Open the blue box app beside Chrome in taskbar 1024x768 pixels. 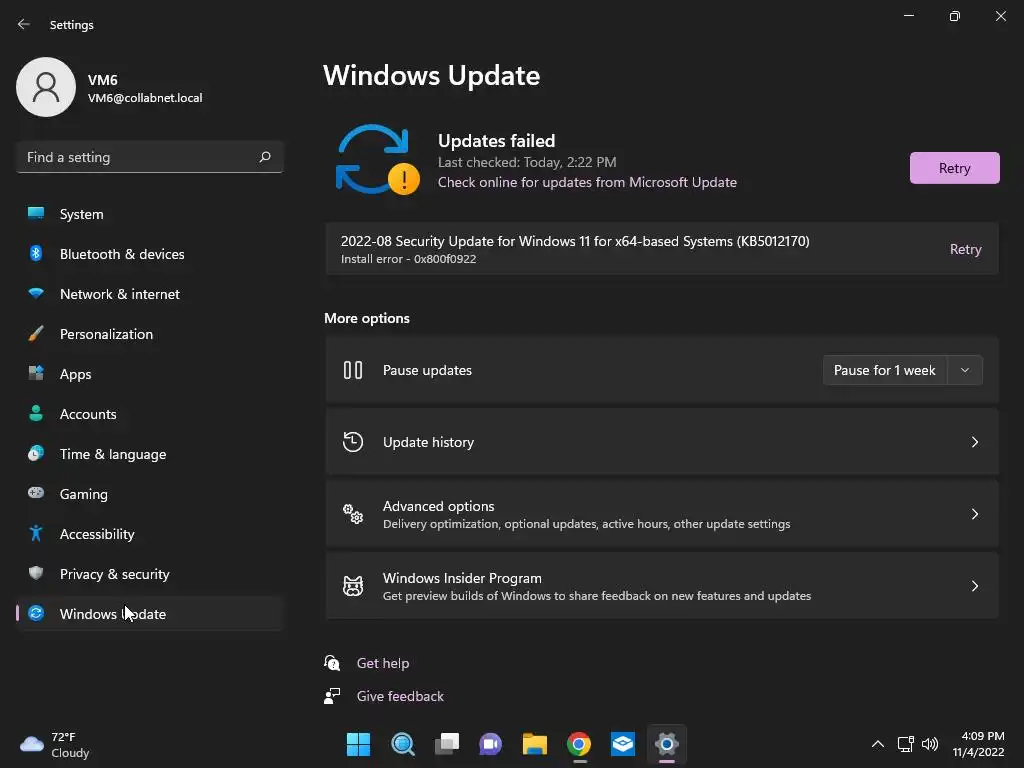pyautogui.click(x=622, y=744)
